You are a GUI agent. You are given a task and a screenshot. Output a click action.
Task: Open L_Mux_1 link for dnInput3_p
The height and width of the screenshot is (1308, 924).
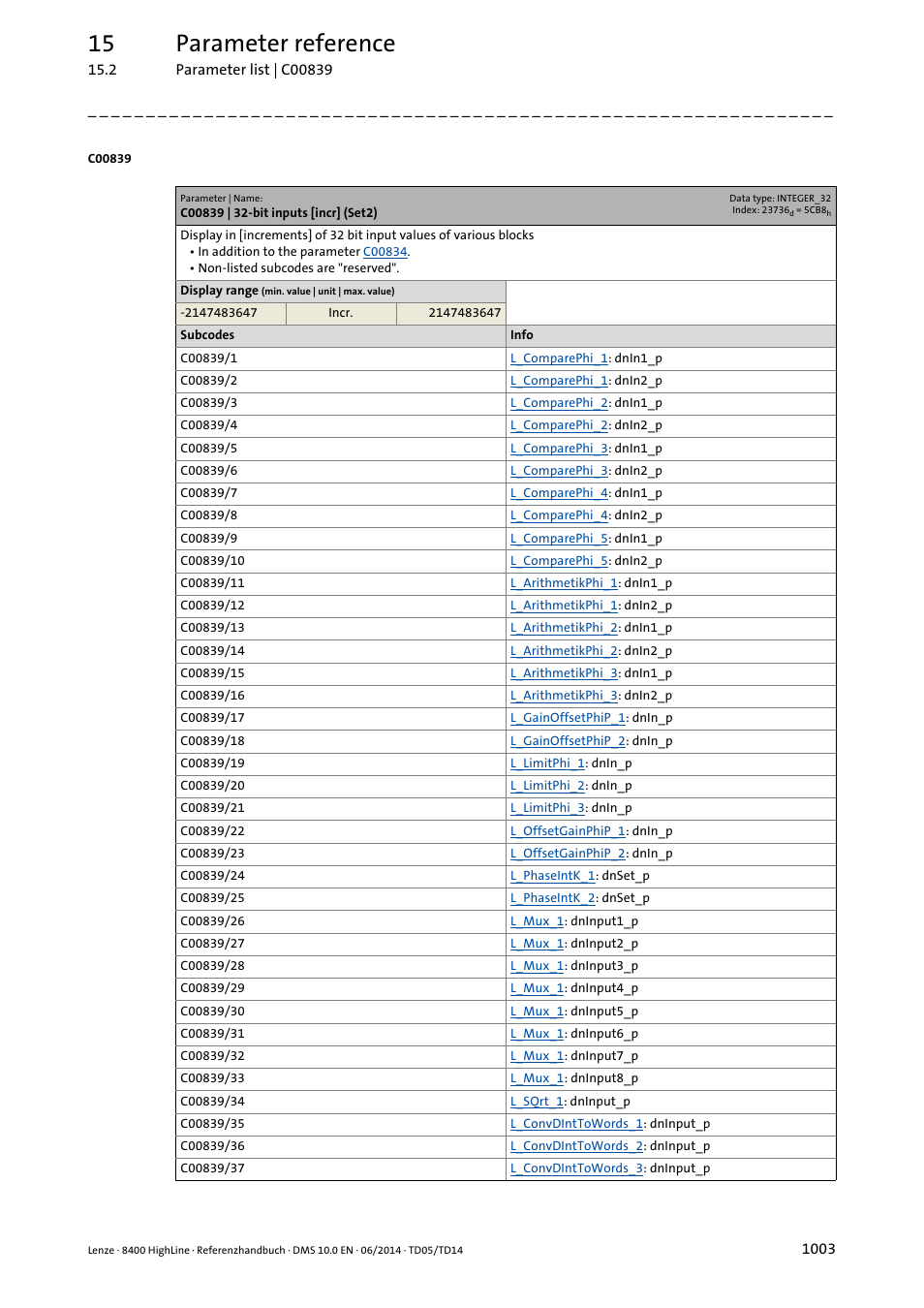pos(538,966)
